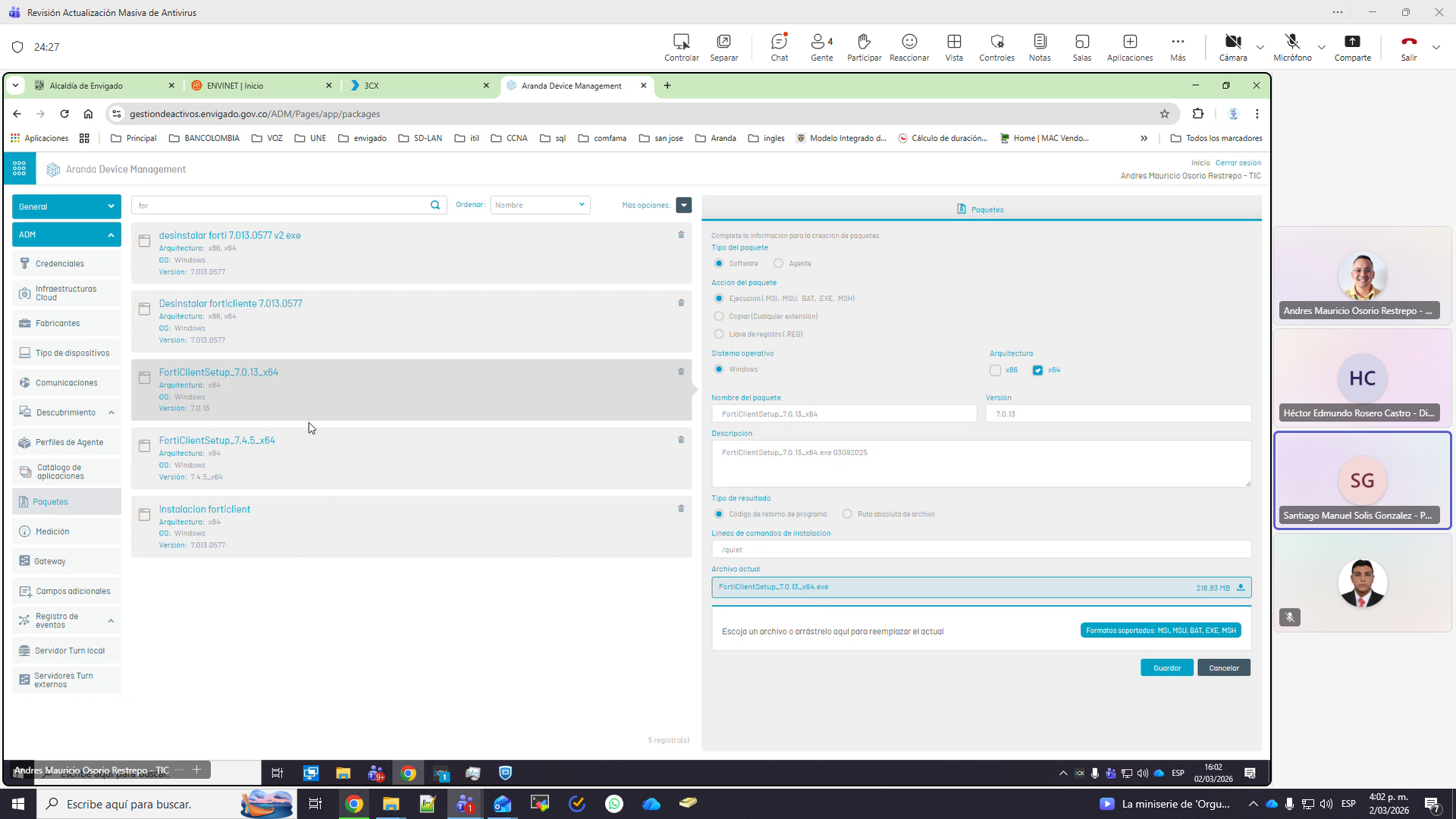Select the Agente package type
Screen dimensions: 1456x819
click(x=778, y=264)
